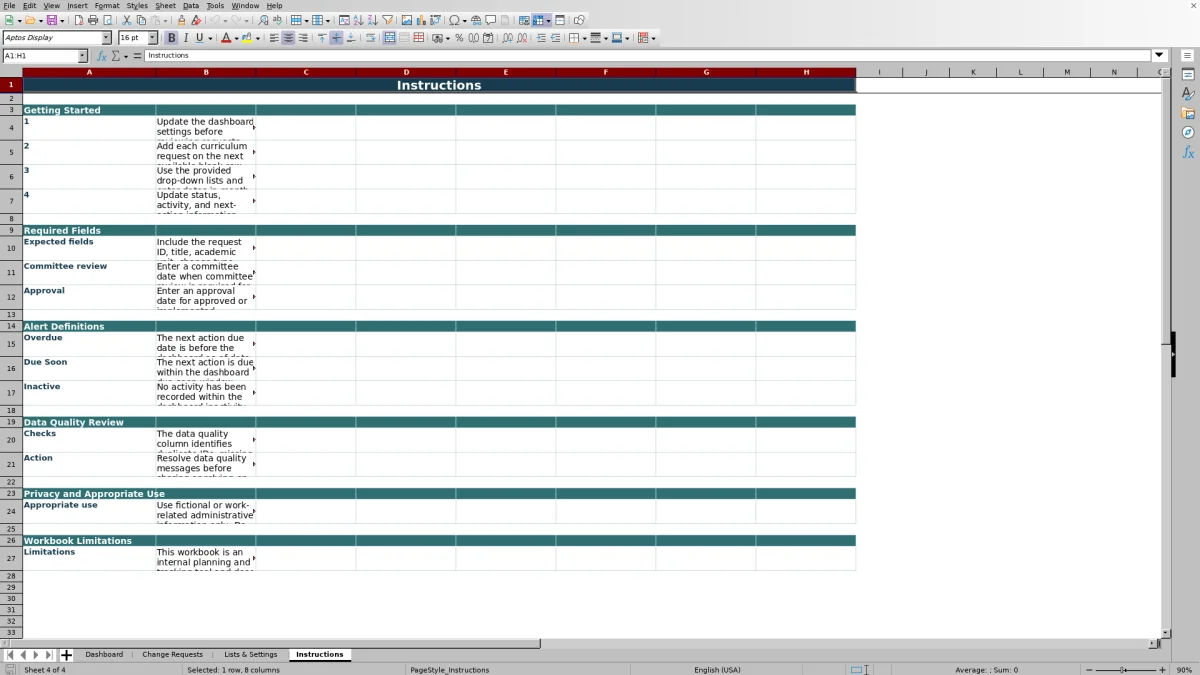The image size is (1200, 675).
Task: Insert a Pivot Table icon
Action: pos(435,20)
